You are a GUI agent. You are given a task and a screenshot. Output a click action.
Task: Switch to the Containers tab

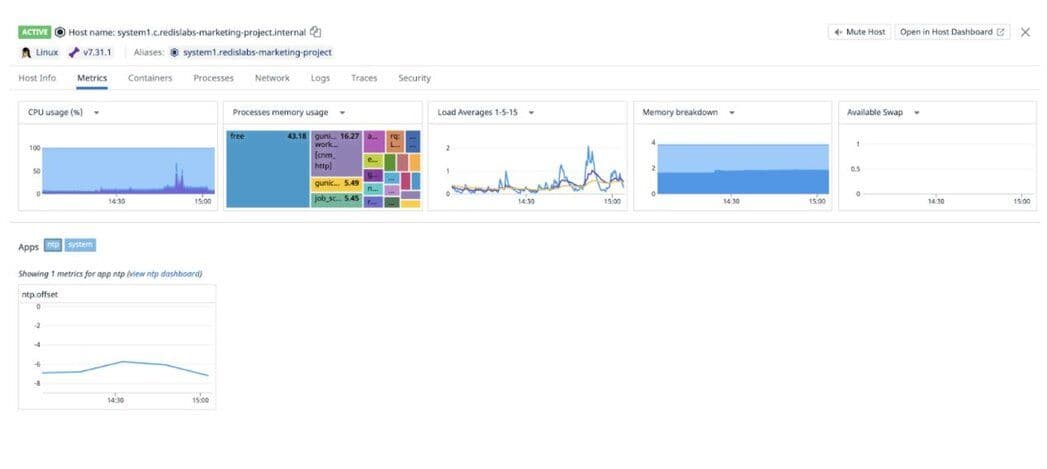150,78
